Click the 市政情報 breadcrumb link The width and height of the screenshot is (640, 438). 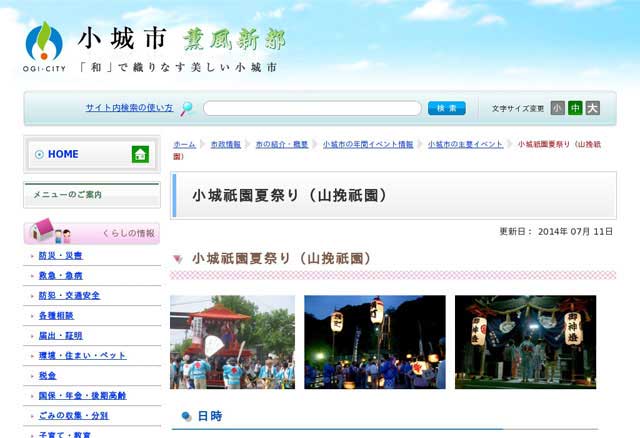point(226,145)
